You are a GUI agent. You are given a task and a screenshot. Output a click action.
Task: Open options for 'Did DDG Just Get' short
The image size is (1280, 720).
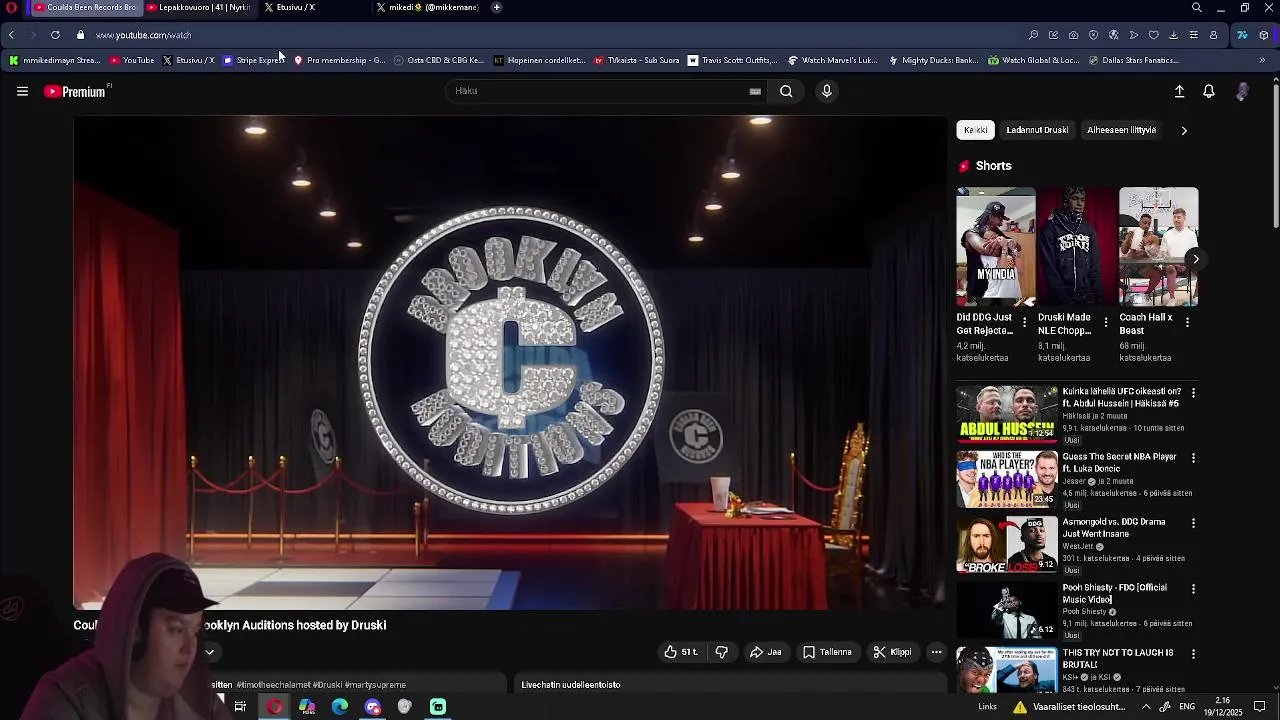point(1024,322)
